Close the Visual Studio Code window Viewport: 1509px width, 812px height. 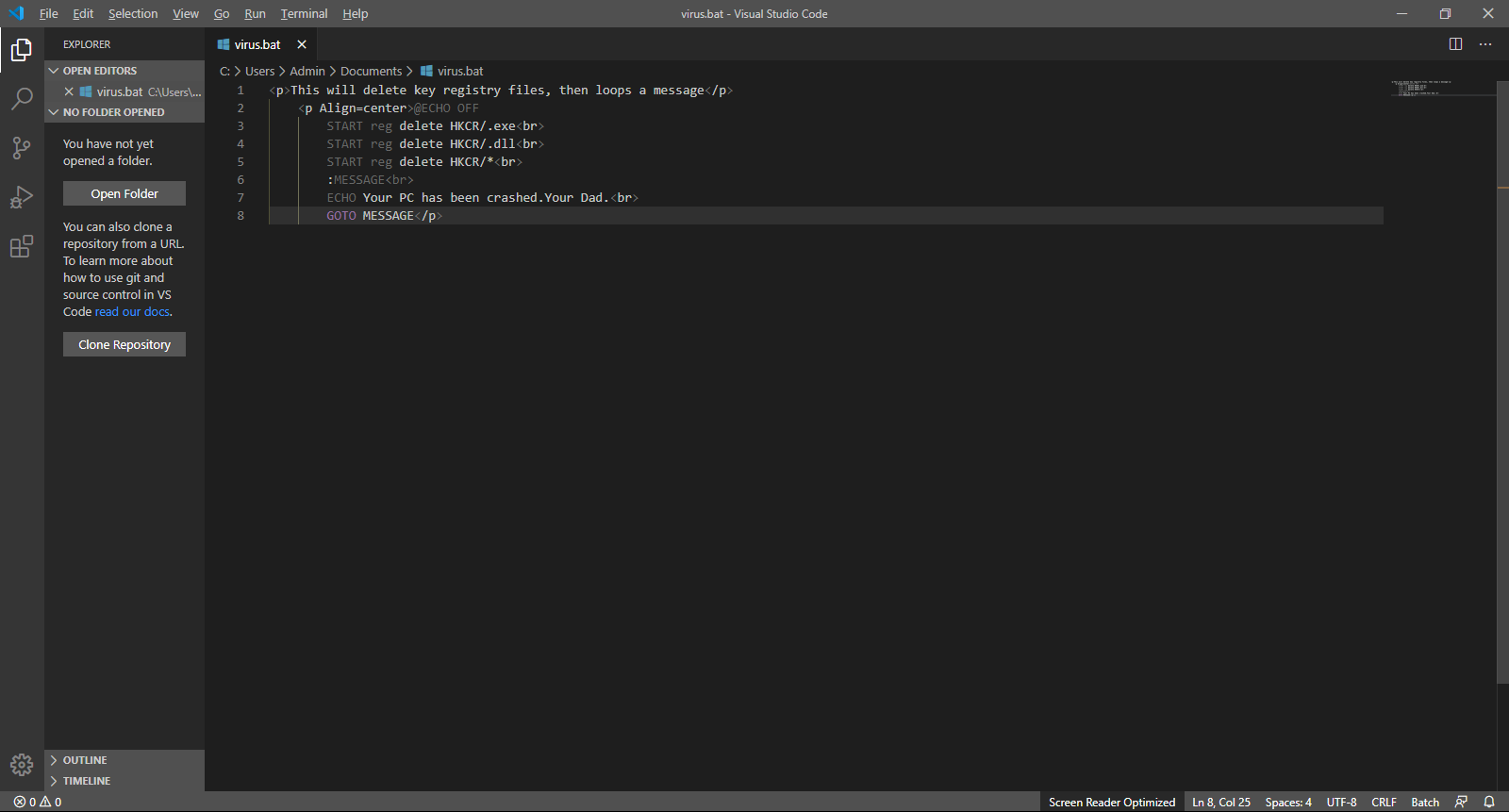coord(1488,13)
